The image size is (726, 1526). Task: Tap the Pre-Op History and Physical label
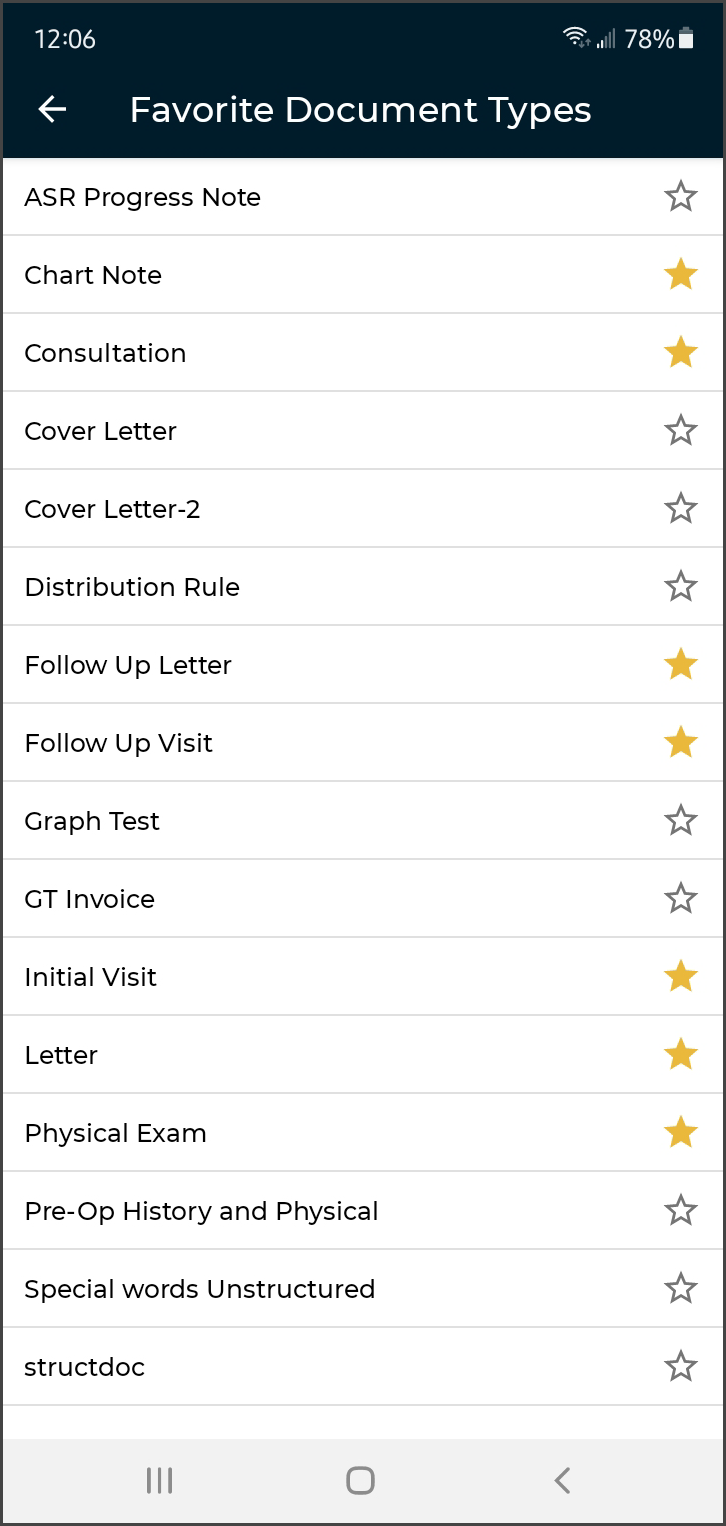pos(201,1211)
